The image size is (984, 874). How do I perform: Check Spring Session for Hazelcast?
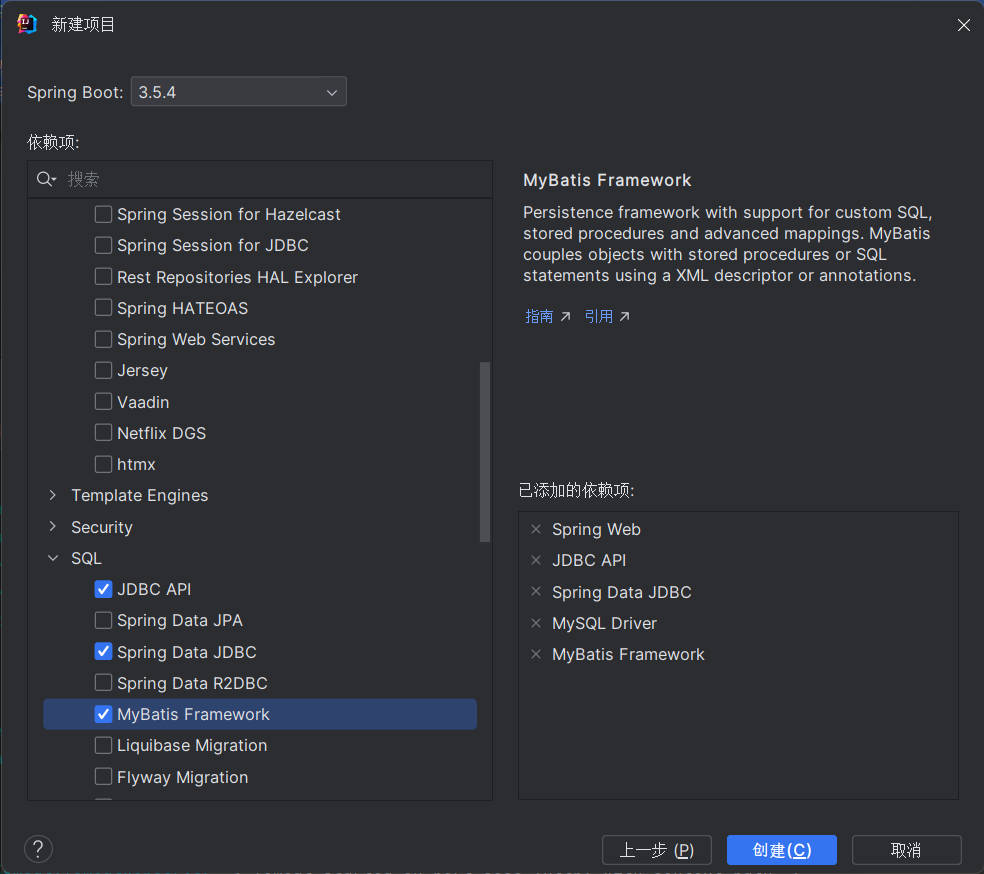pyautogui.click(x=104, y=214)
